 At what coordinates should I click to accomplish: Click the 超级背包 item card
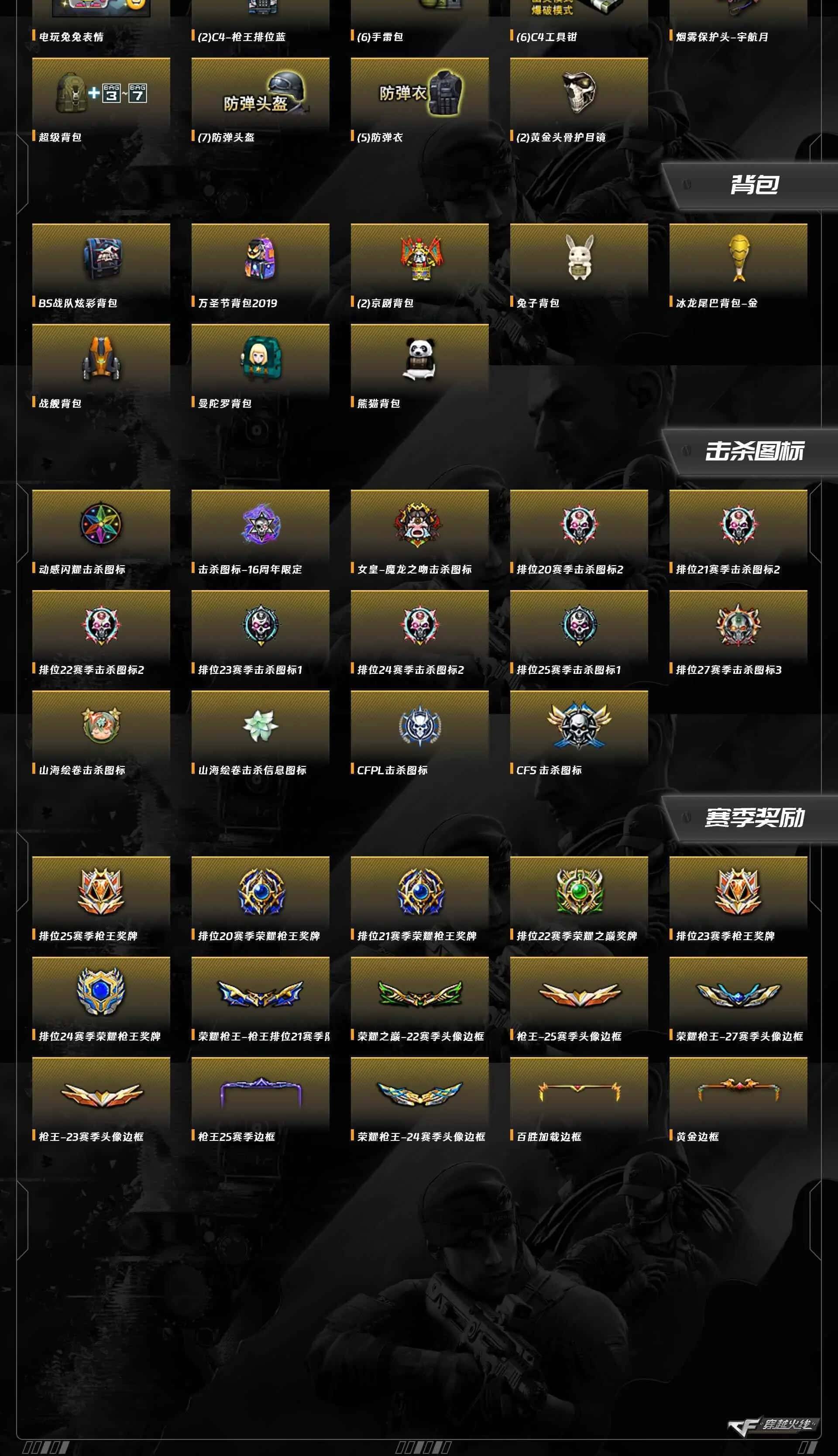pos(101,100)
